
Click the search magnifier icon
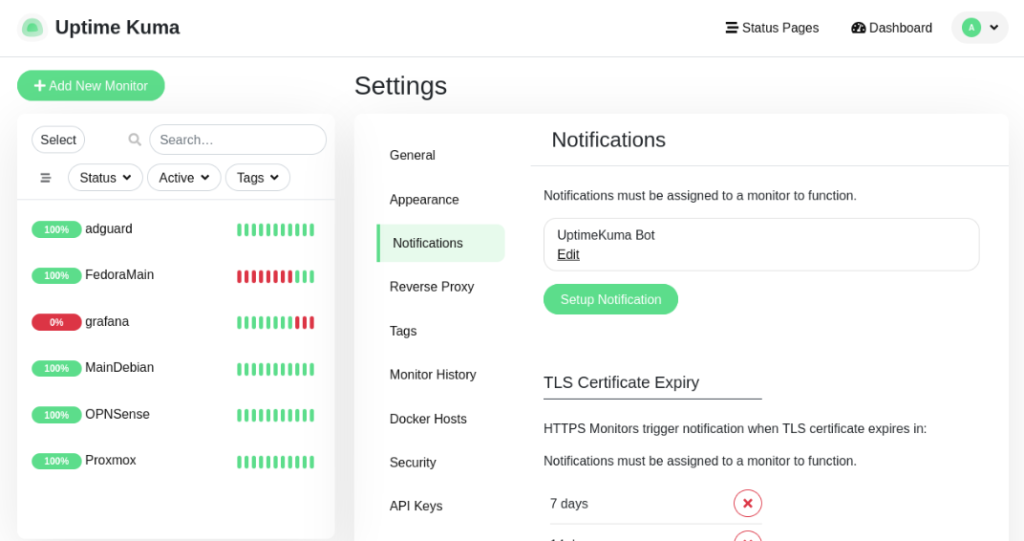(x=135, y=140)
